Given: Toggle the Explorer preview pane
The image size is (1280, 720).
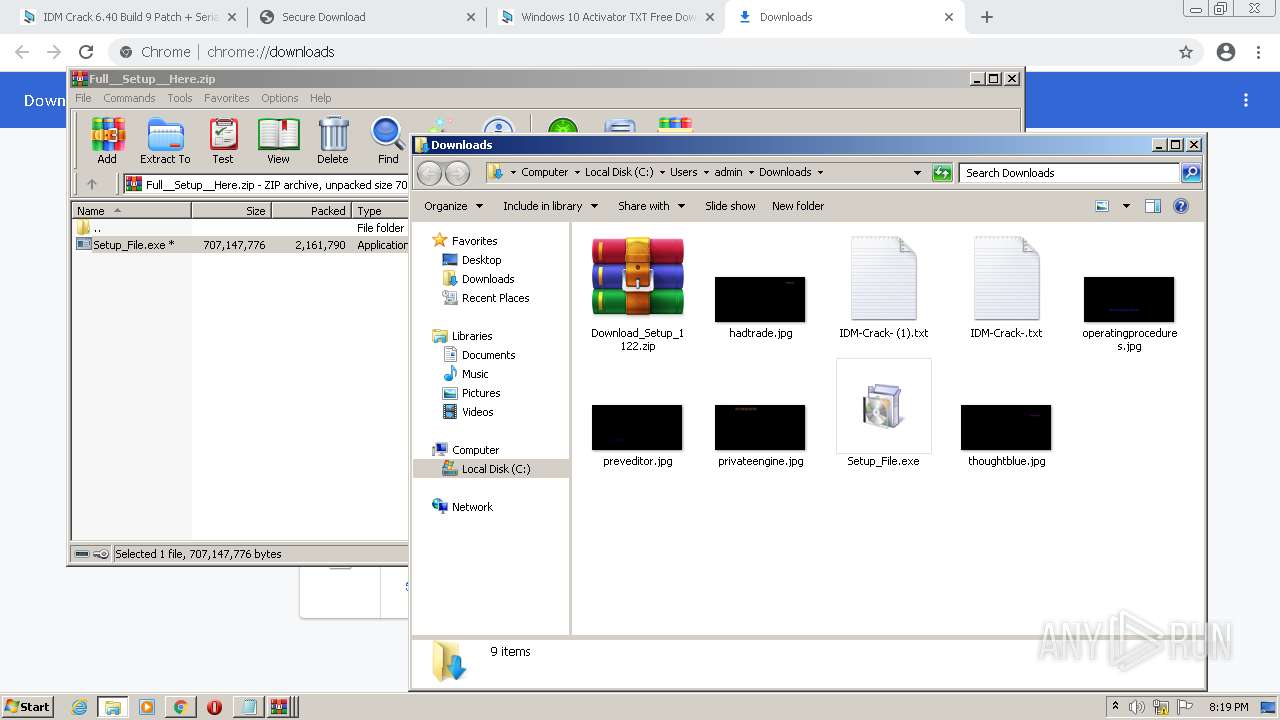Looking at the screenshot, I should tap(1153, 206).
